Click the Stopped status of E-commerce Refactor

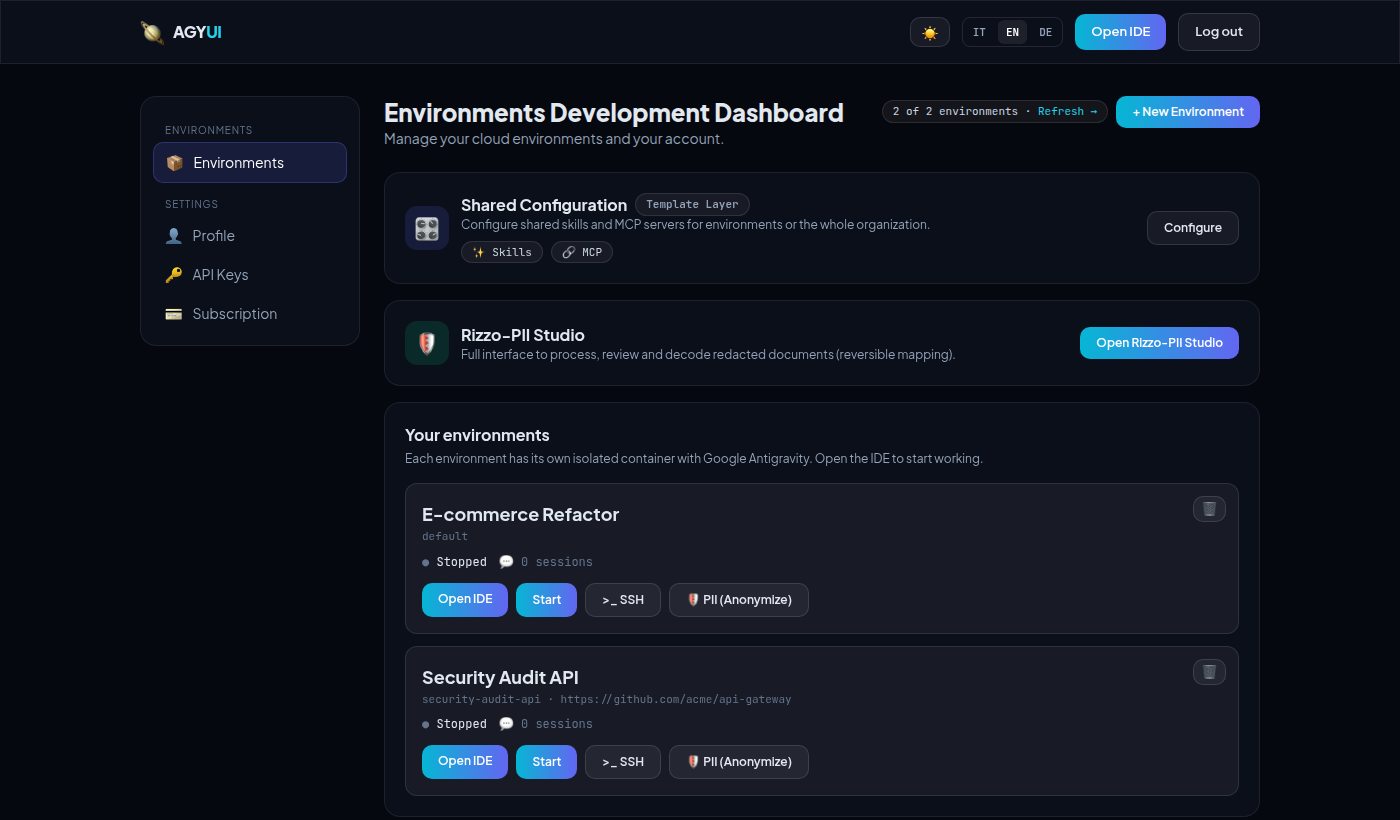click(455, 562)
